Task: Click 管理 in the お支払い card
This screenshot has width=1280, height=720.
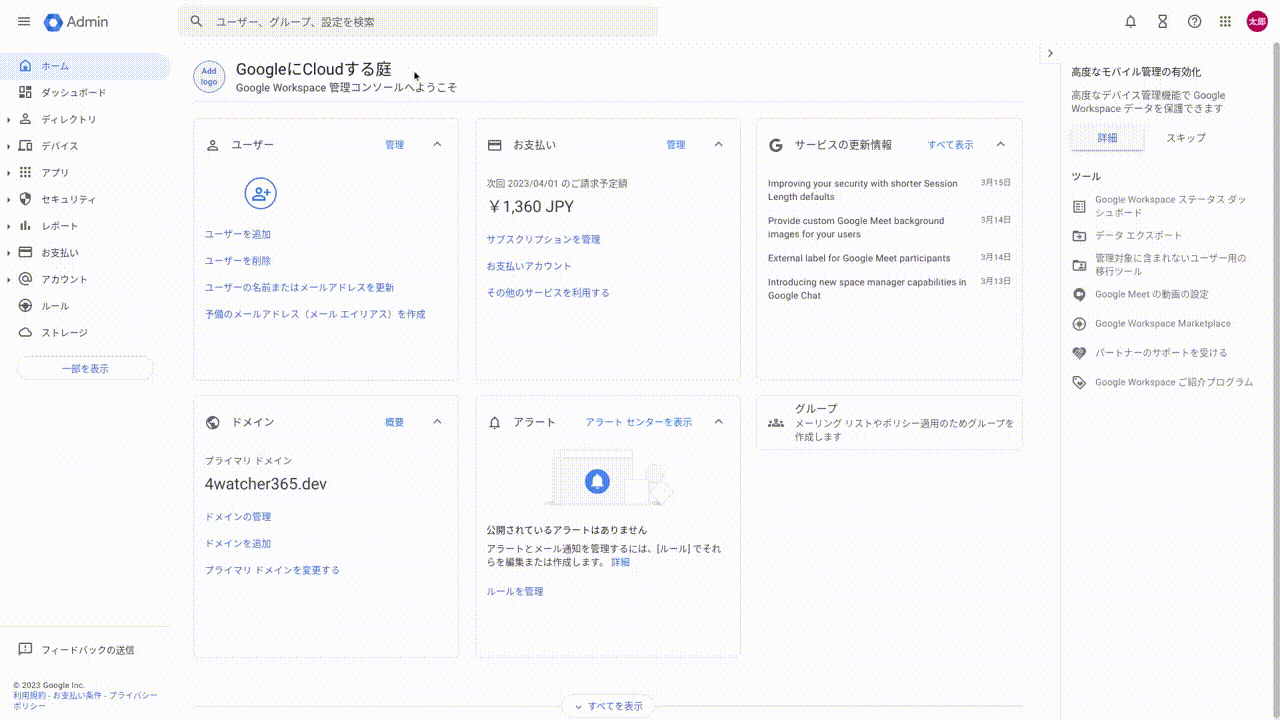Action: point(676,145)
